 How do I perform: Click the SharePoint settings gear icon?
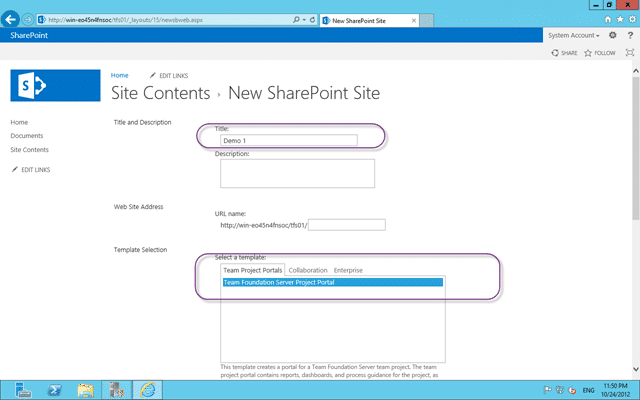[612, 36]
